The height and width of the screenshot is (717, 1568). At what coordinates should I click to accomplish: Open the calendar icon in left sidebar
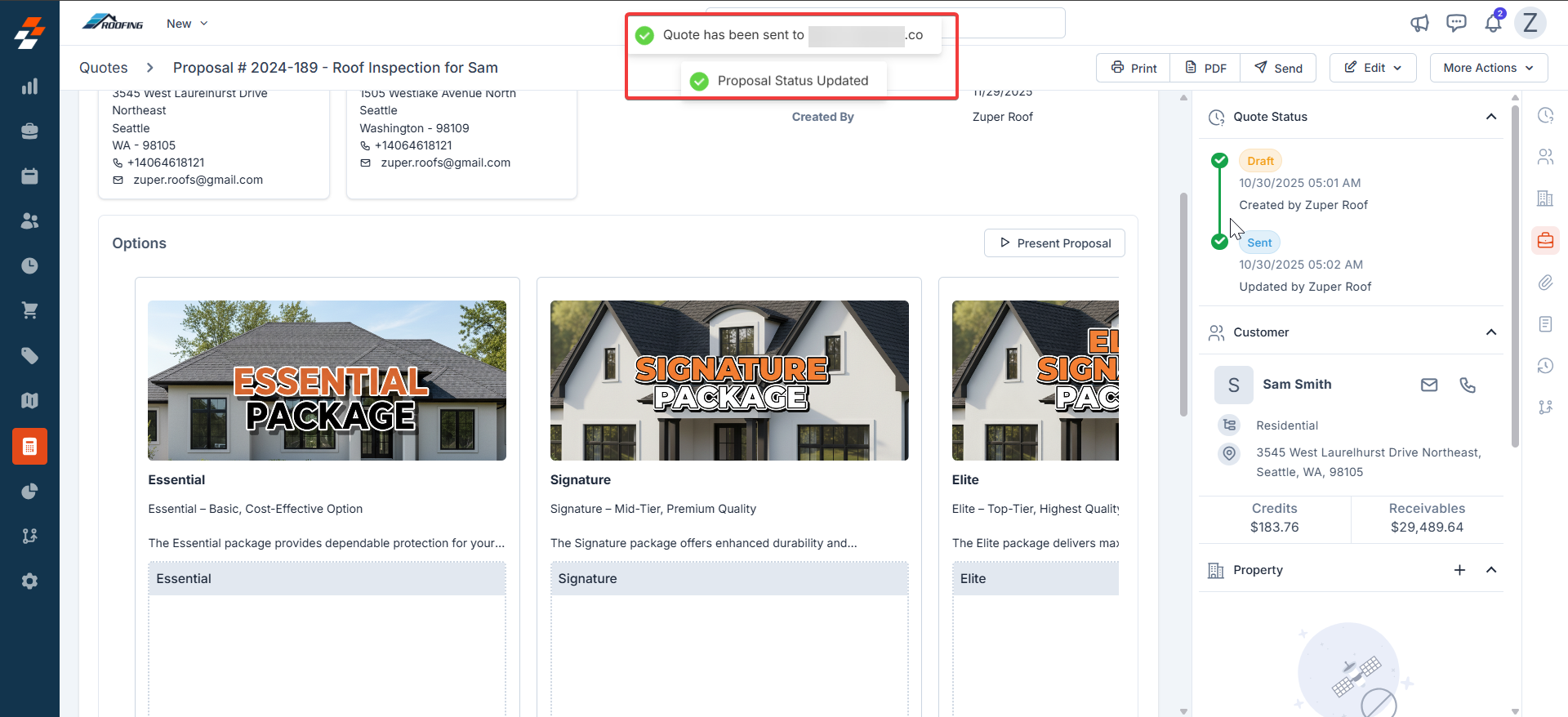(29, 176)
